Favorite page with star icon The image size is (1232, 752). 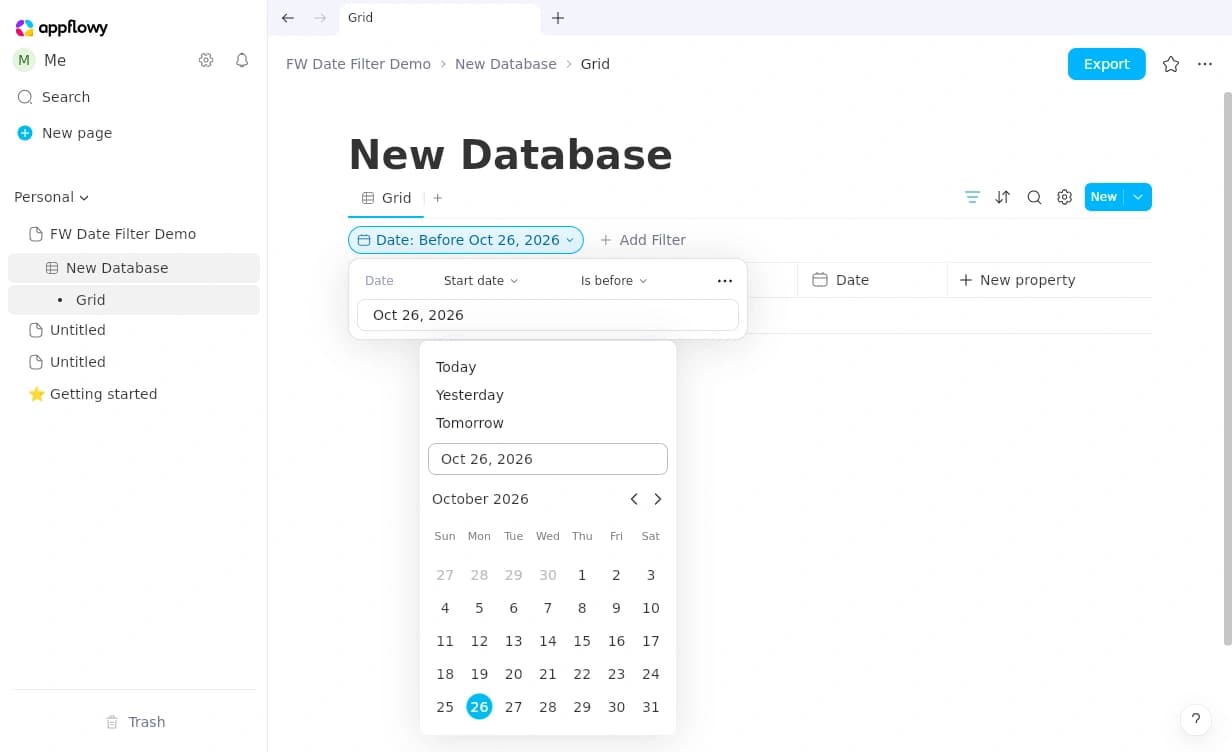pyautogui.click(x=1171, y=64)
